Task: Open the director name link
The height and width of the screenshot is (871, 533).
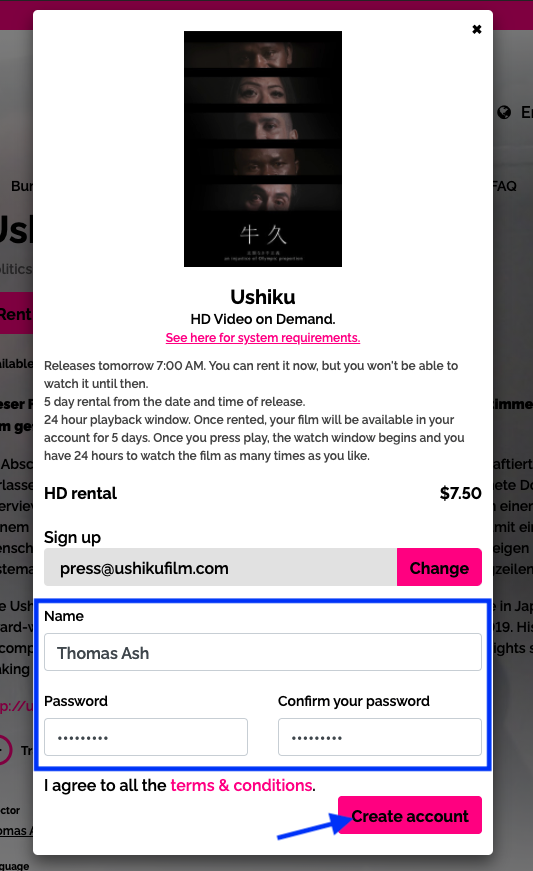Action: pyautogui.click(x=16, y=831)
